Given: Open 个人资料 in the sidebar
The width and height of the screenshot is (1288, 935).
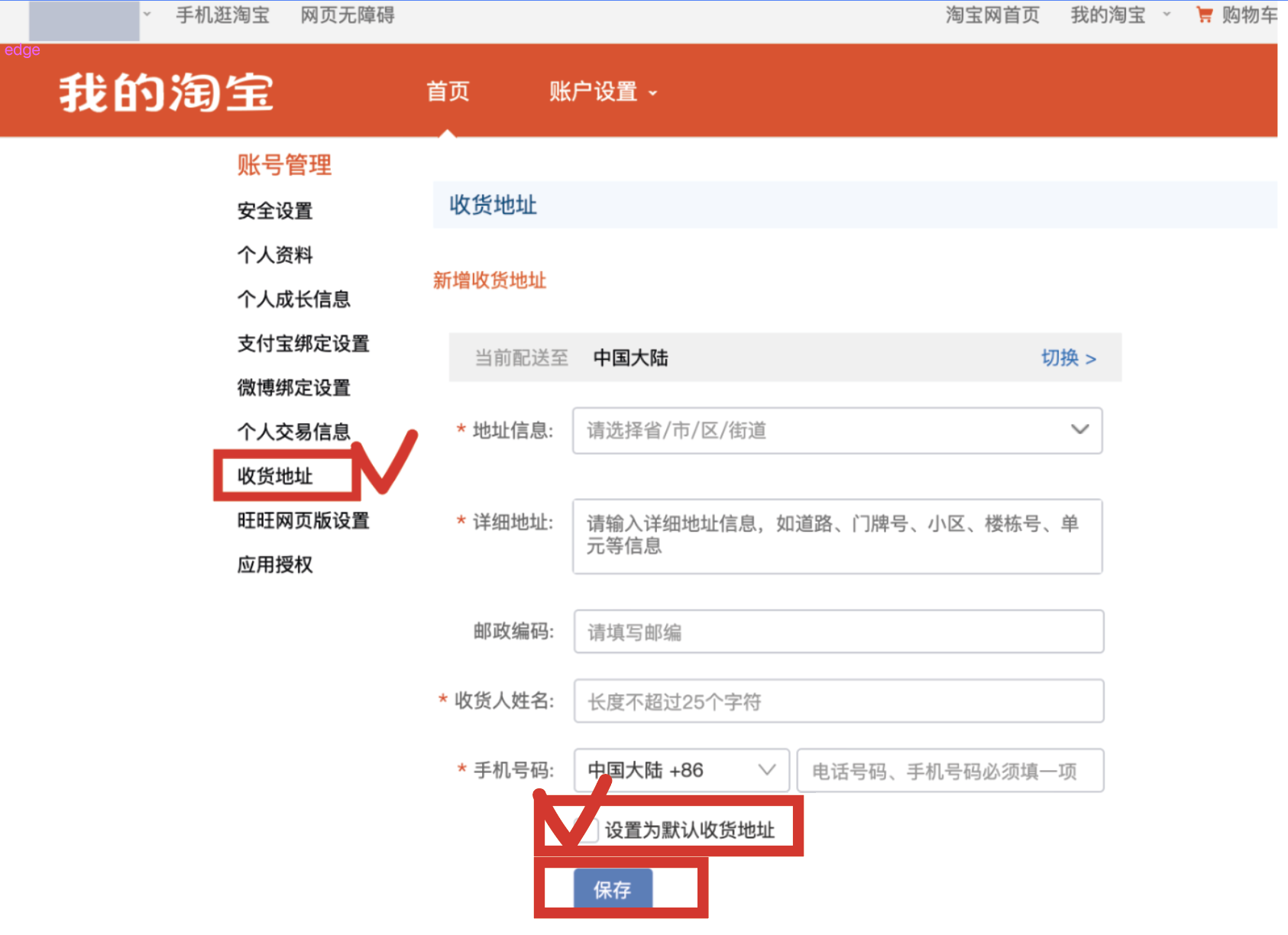Looking at the screenshot, I should (x=275, y=255).
